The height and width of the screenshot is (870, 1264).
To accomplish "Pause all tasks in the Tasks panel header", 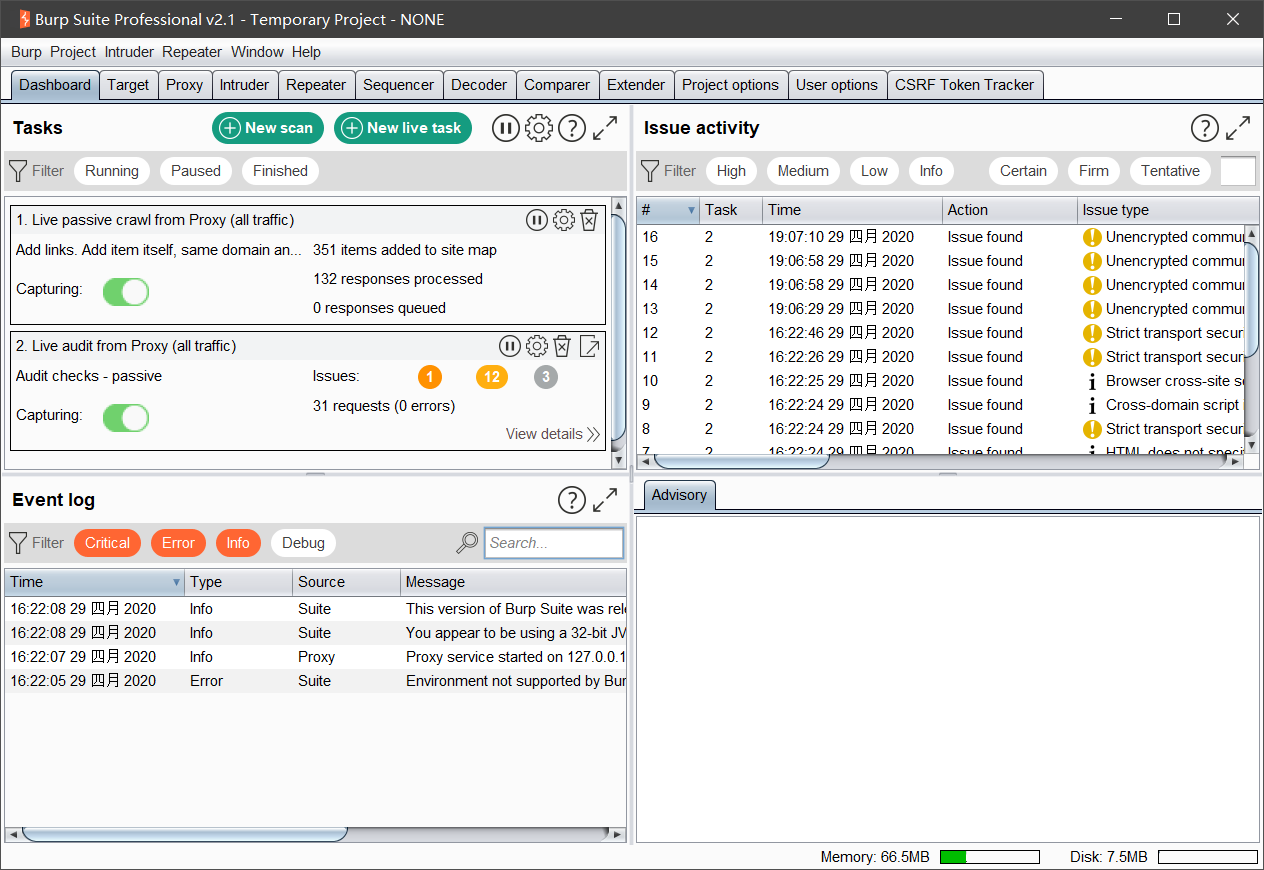I will (506, 128).
